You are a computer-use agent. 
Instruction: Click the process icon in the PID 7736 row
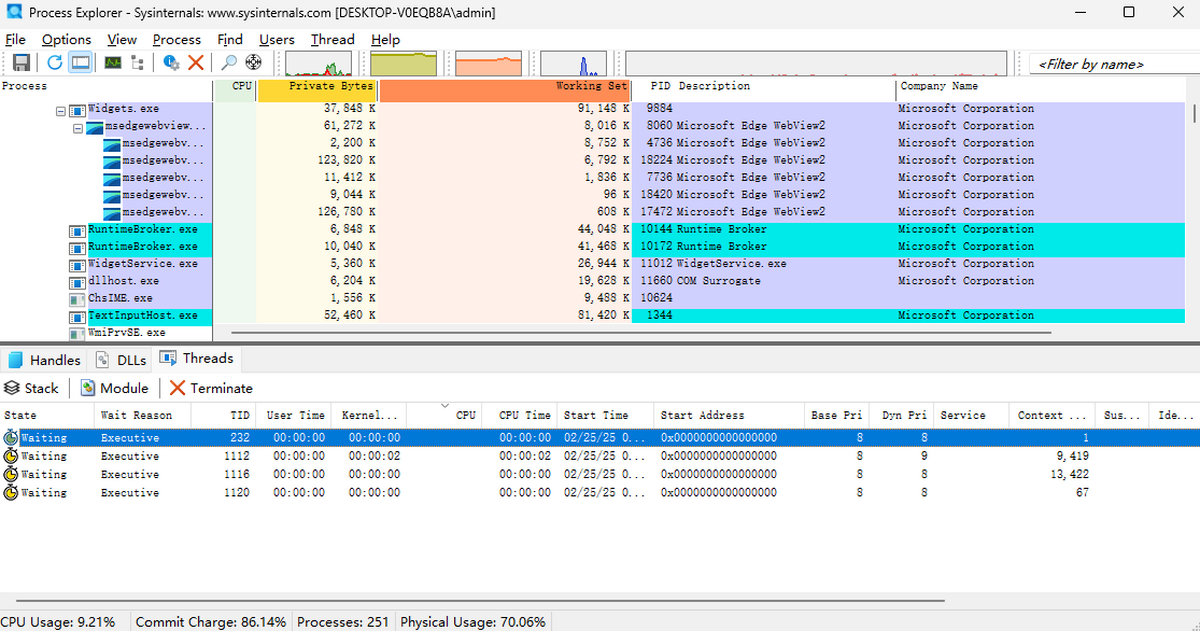112,178
